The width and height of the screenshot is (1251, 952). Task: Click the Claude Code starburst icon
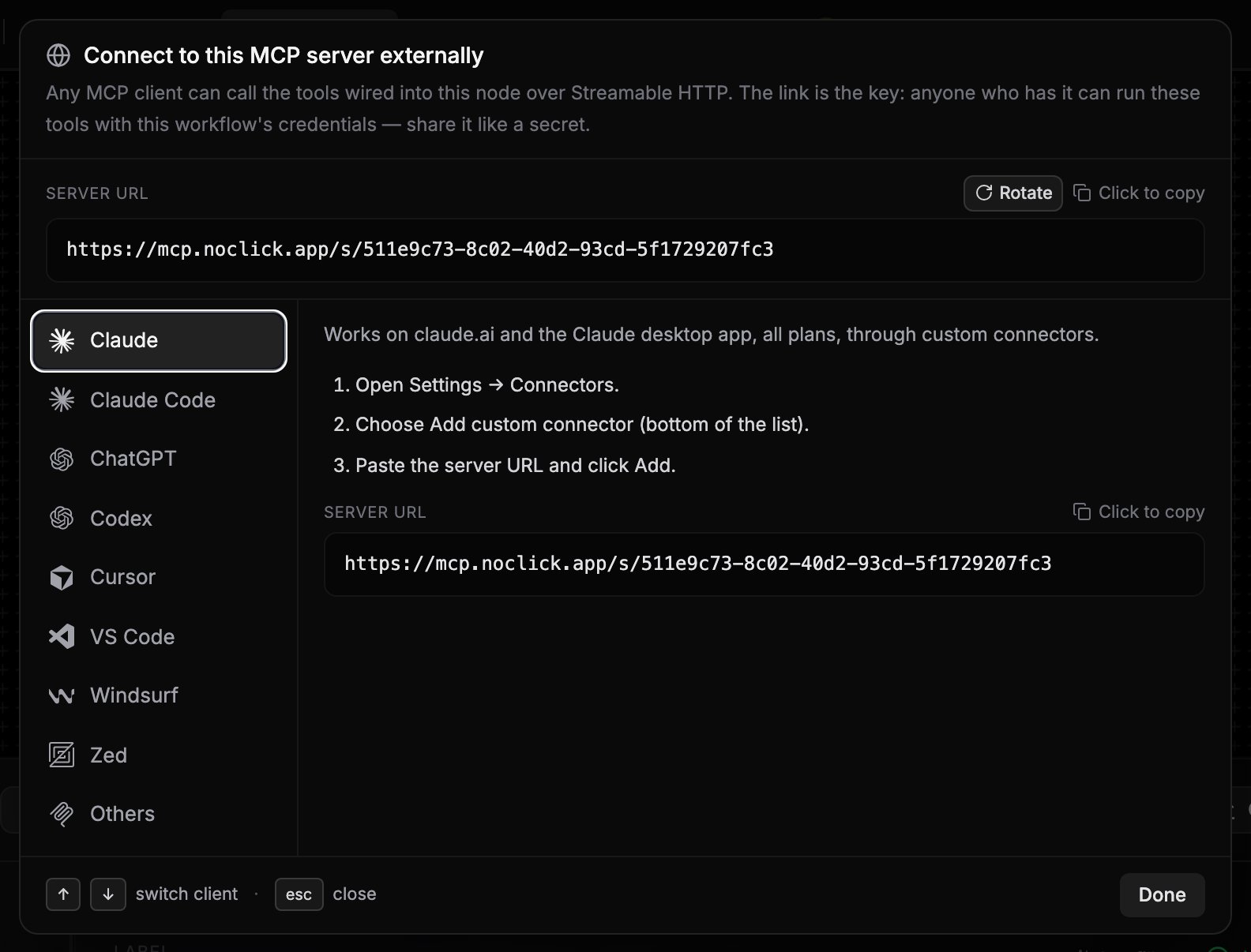tap(62, 400)
